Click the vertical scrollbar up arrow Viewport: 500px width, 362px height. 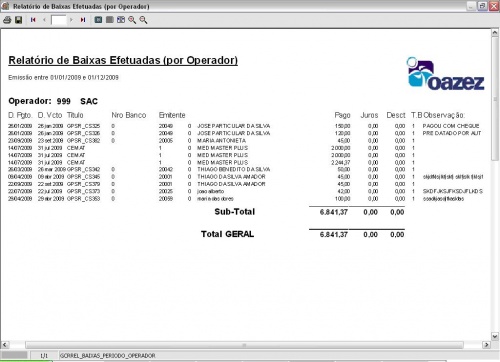[x=495, y=33]
